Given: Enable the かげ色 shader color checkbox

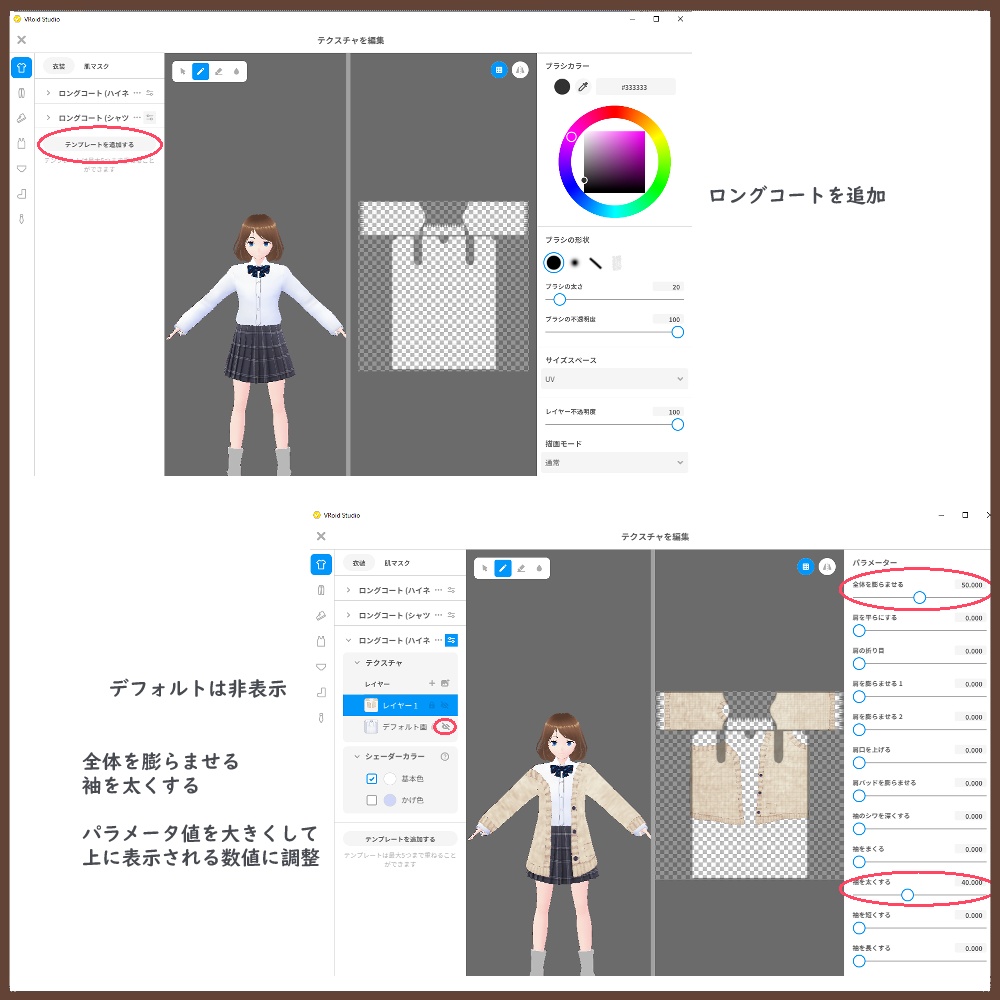Looking at the screenshot, I should coord(373,799).
